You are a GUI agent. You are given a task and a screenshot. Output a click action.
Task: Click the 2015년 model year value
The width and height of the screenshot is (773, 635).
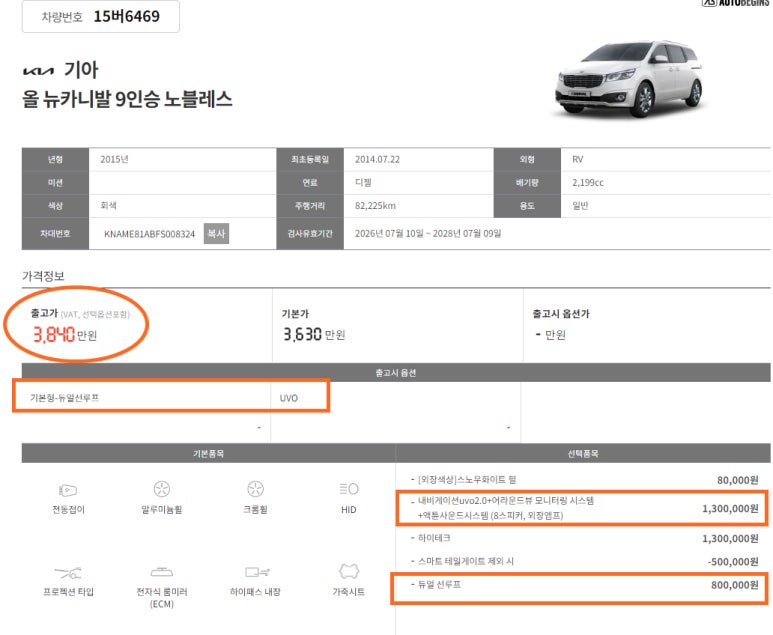pyautogui.click(x=114, y=159)
